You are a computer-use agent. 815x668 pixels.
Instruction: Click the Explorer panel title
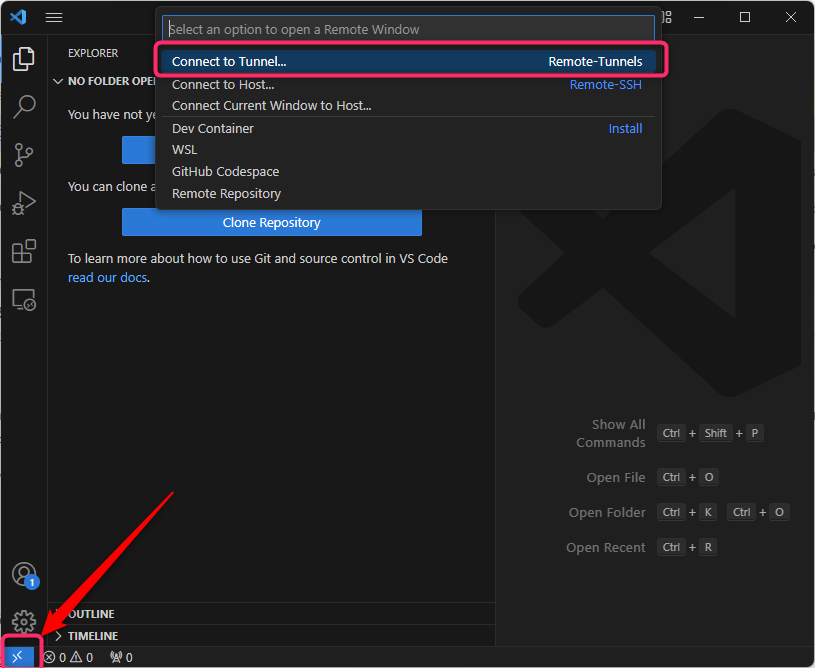93,53
